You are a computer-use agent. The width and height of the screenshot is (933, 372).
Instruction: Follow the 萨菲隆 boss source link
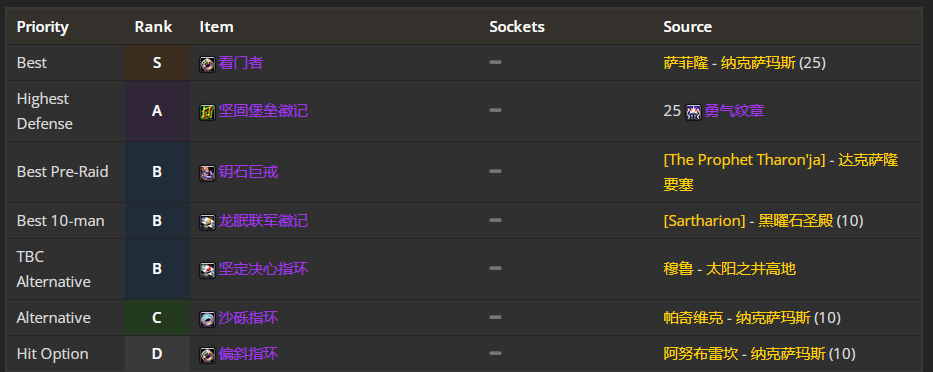pos(686,62)
